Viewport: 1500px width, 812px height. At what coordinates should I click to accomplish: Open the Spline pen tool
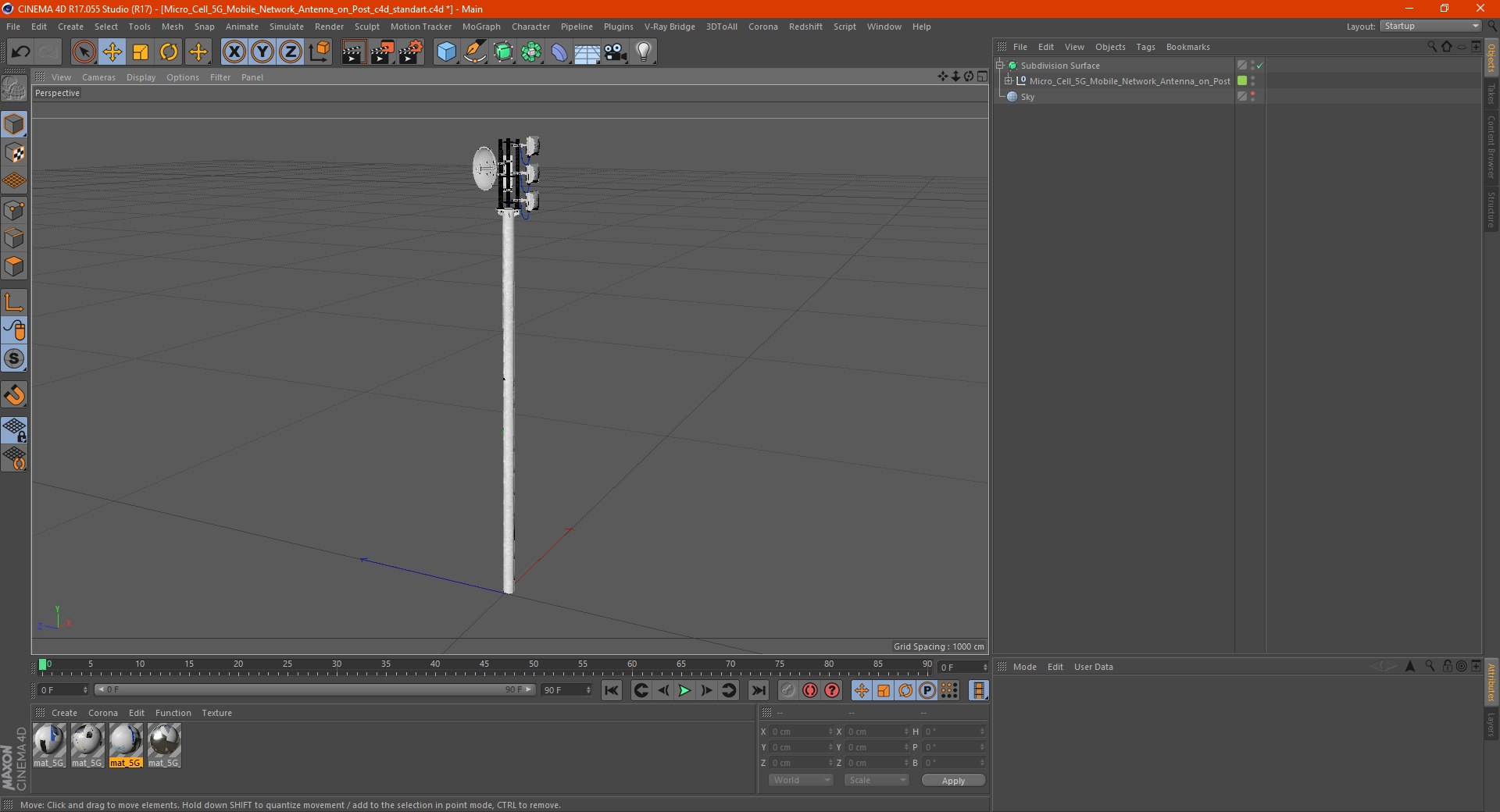tap(475, 52)
